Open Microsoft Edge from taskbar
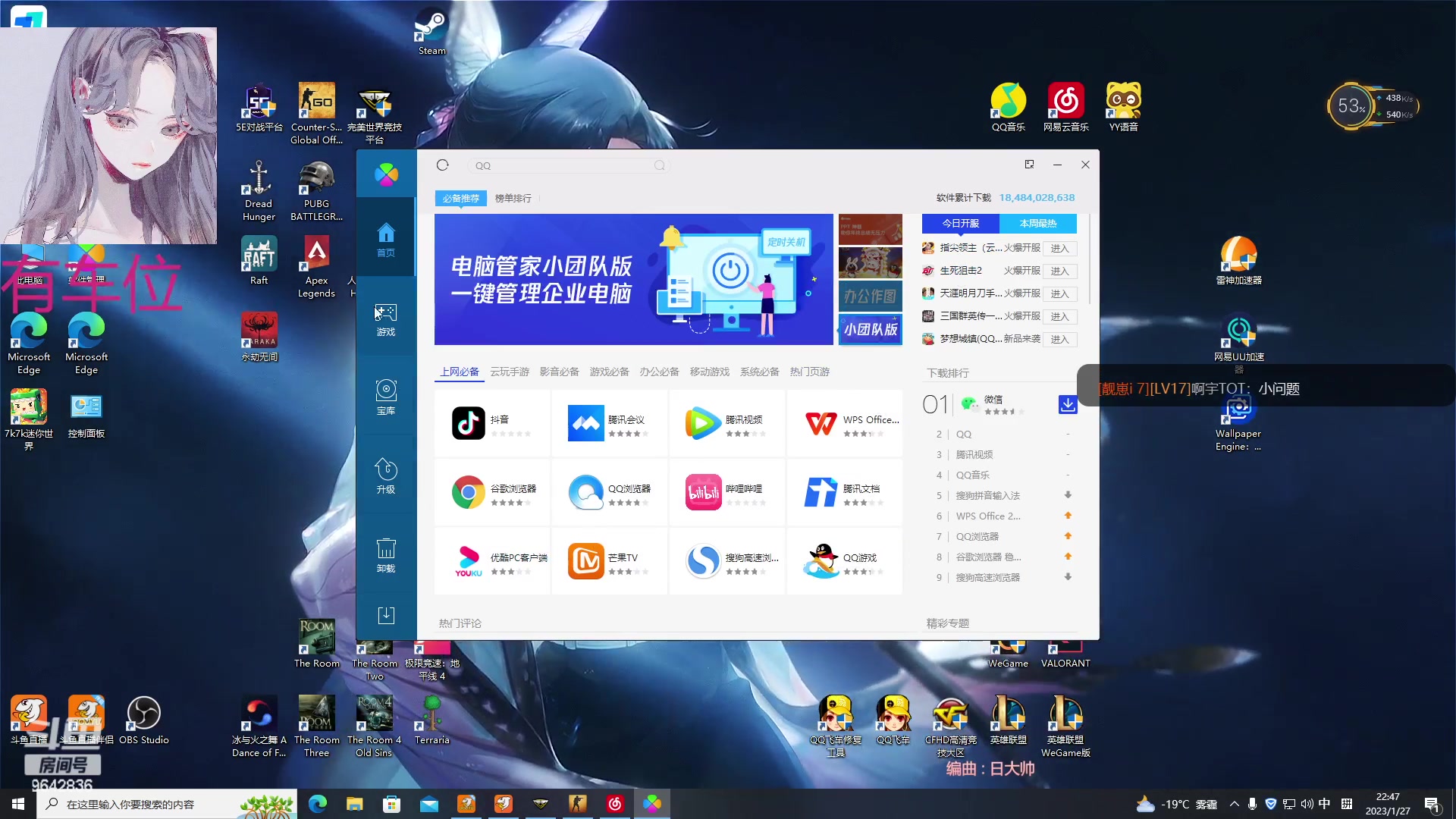Screen dimensions: 1456x819 tap(317, 804)
